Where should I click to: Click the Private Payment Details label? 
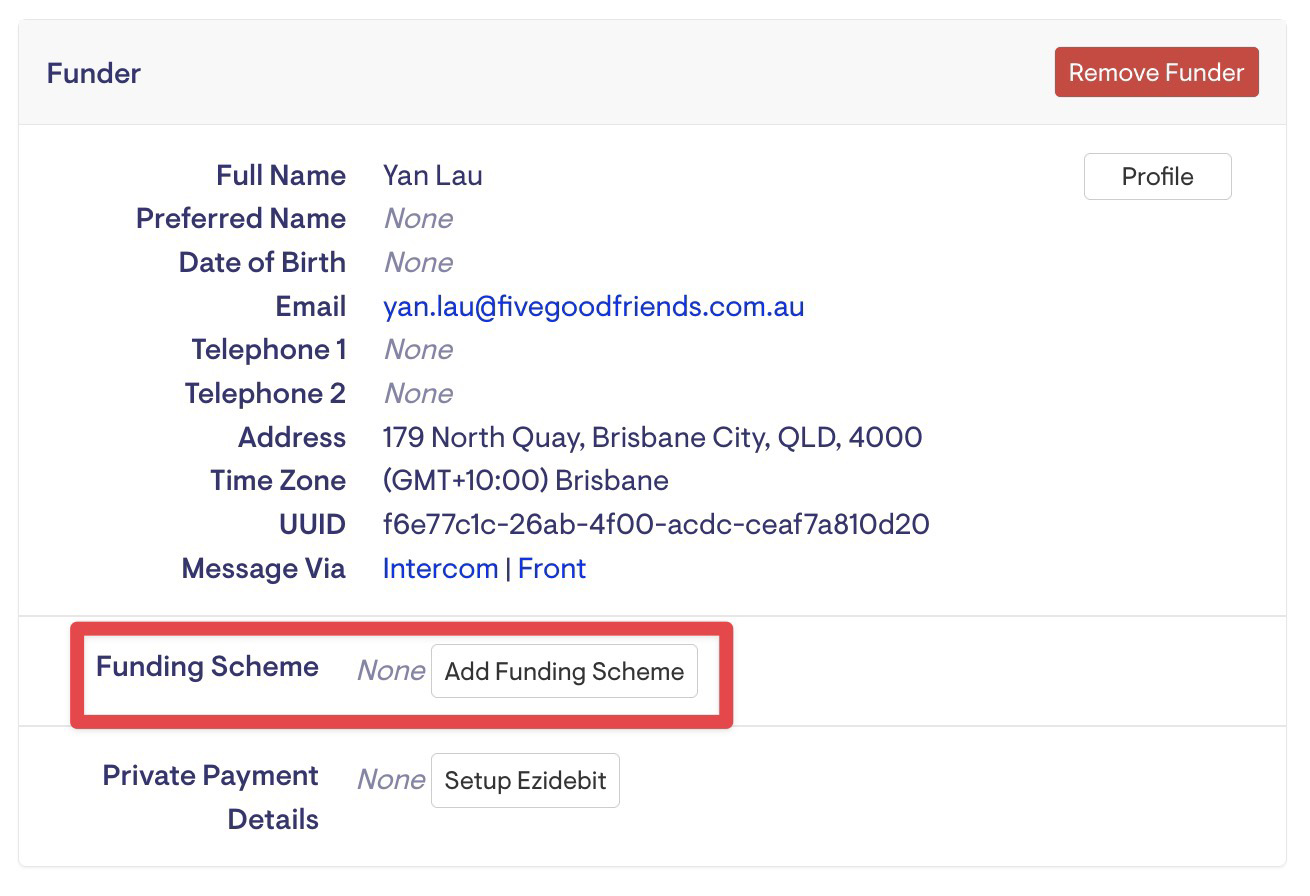click(210, 797)
